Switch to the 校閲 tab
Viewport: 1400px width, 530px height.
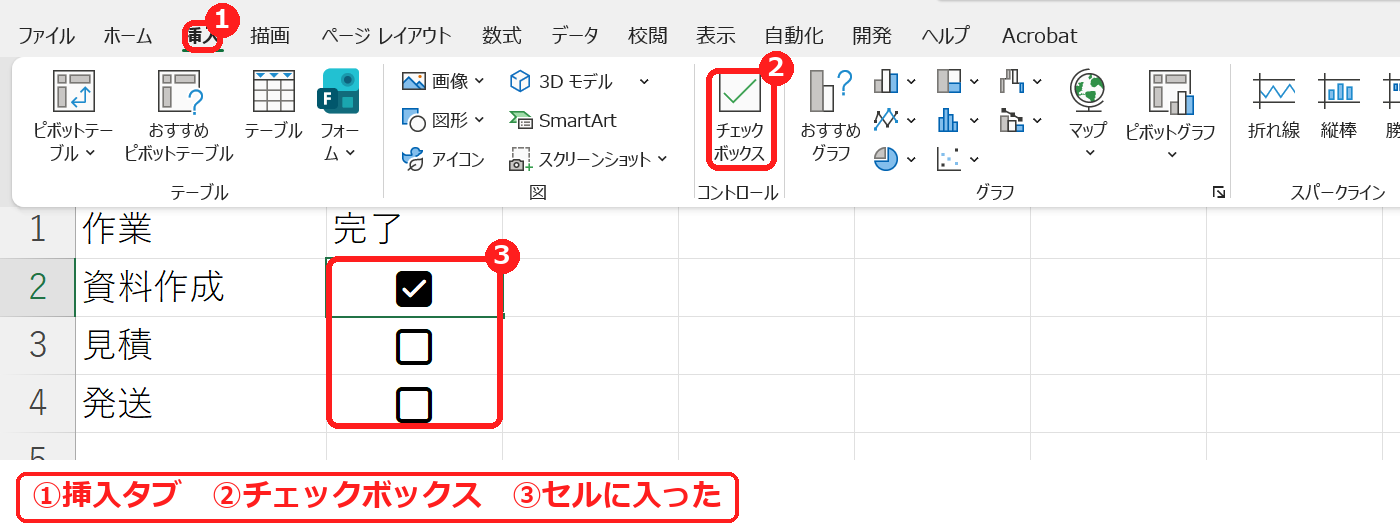[648, 36]
